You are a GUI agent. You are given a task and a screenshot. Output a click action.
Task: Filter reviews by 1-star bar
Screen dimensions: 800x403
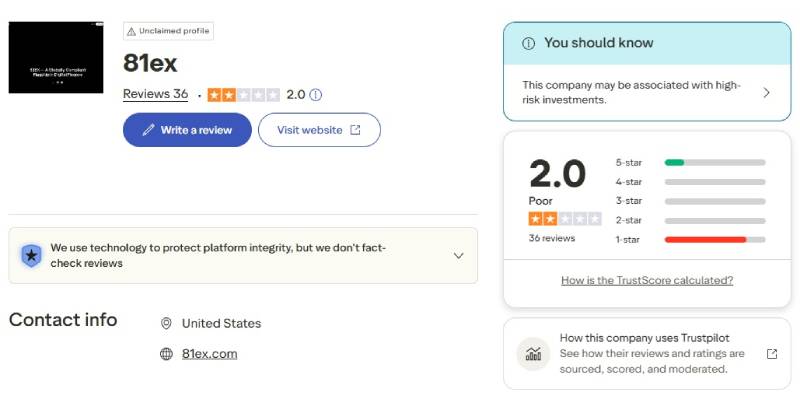pos(715,239)
